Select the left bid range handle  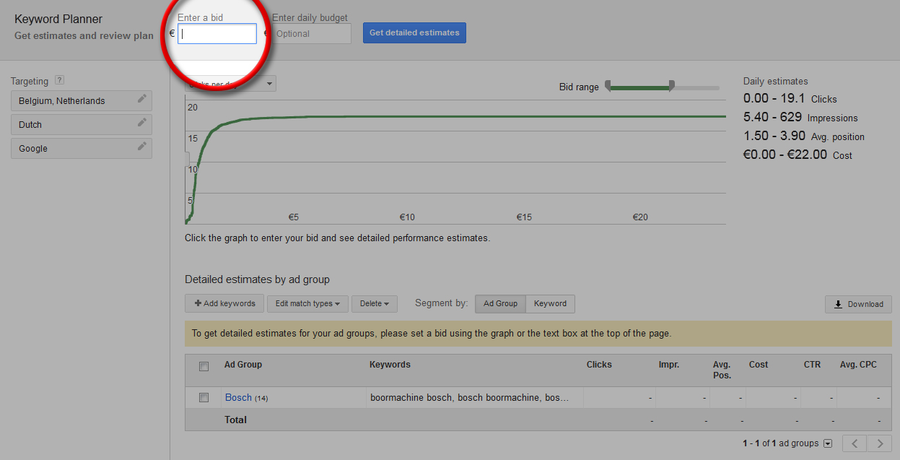coord(607,87)
